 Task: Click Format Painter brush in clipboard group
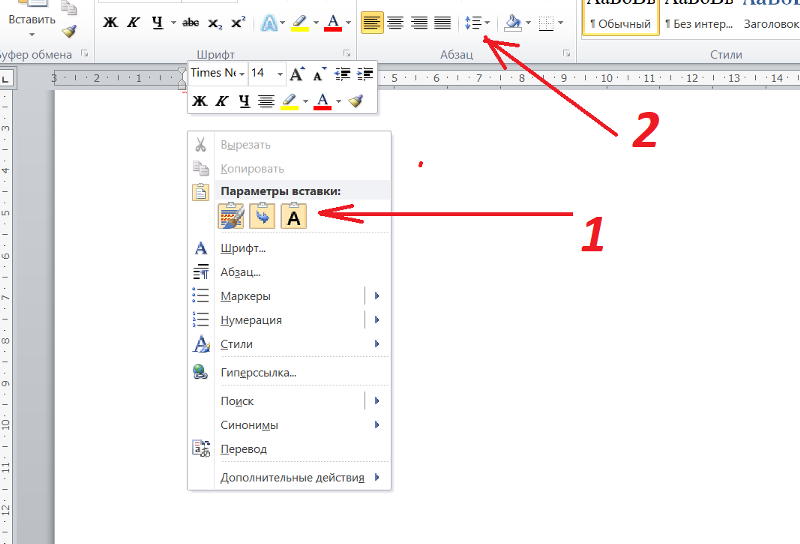point(69,32)
